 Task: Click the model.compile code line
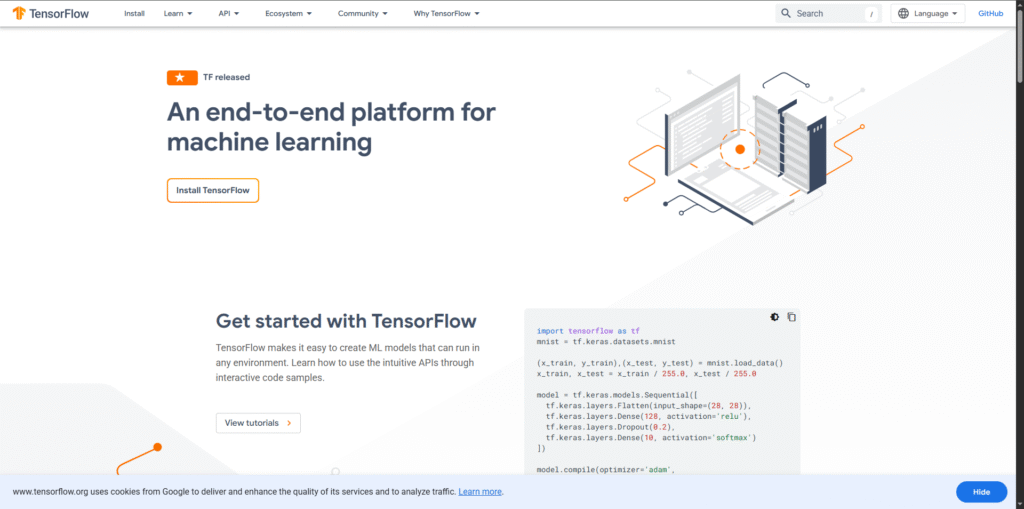(603, 469)
